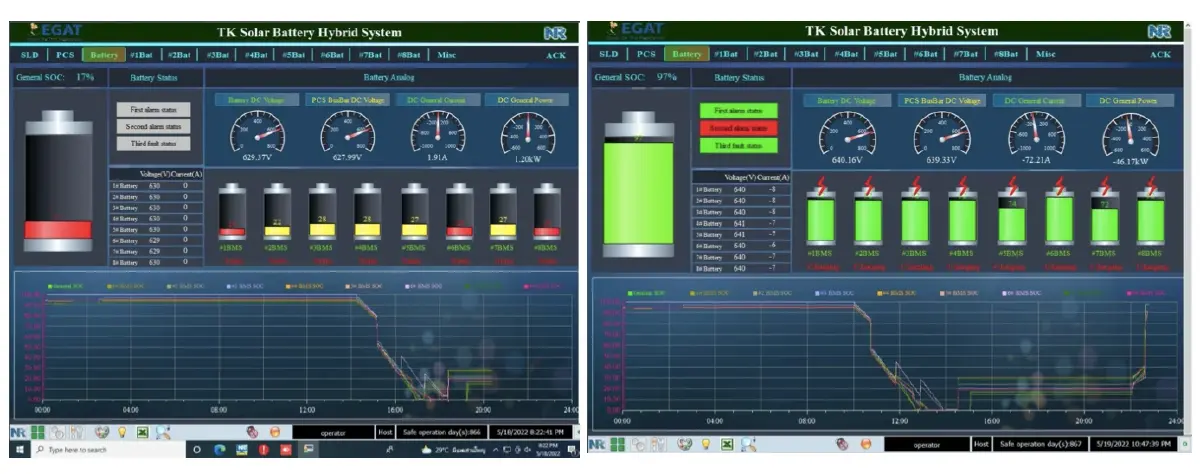Viewport: 1200px width, 474px height.
Task: Open the Excel export icon in left toolbar
Action: pyautogui.click(x=143, y=433)
